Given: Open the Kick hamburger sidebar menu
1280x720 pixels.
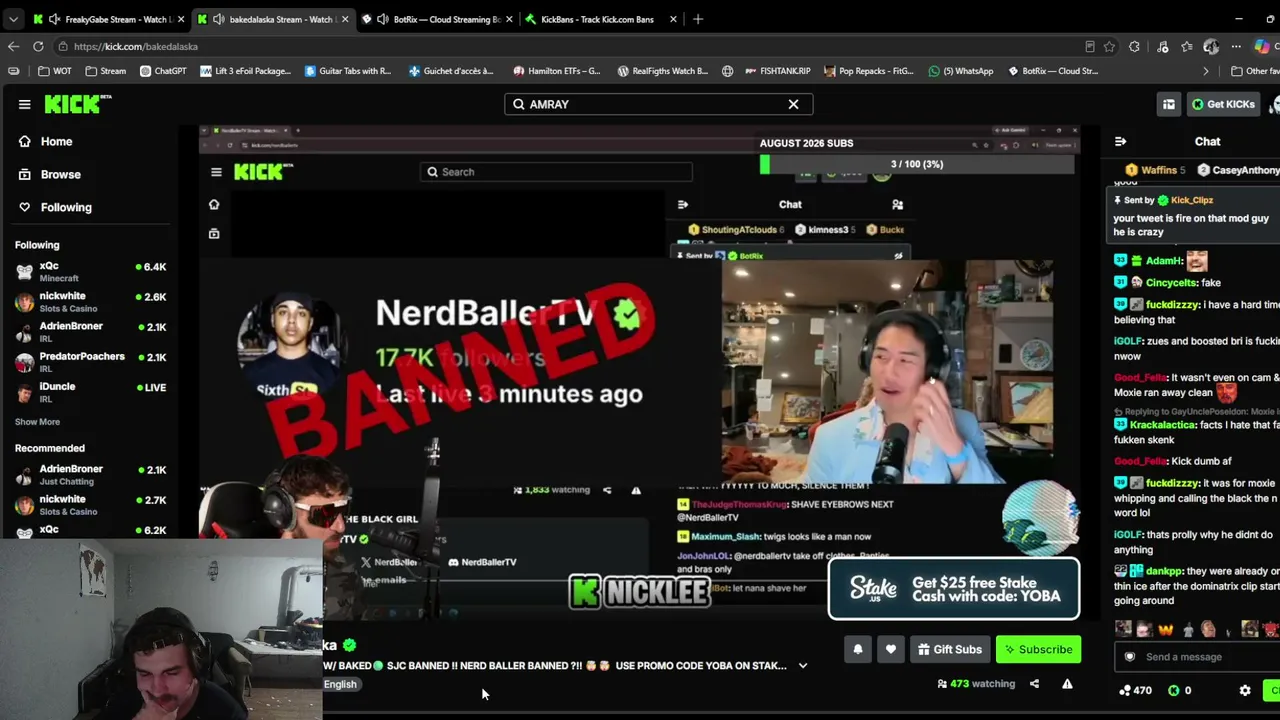Looking at the screenshot, I should pos(24,104).
